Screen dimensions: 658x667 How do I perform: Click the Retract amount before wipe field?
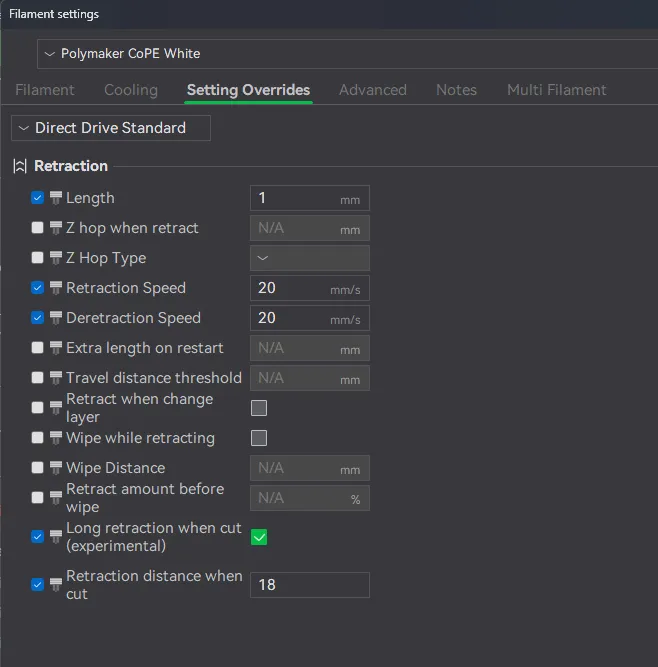[x=310, y=498]
